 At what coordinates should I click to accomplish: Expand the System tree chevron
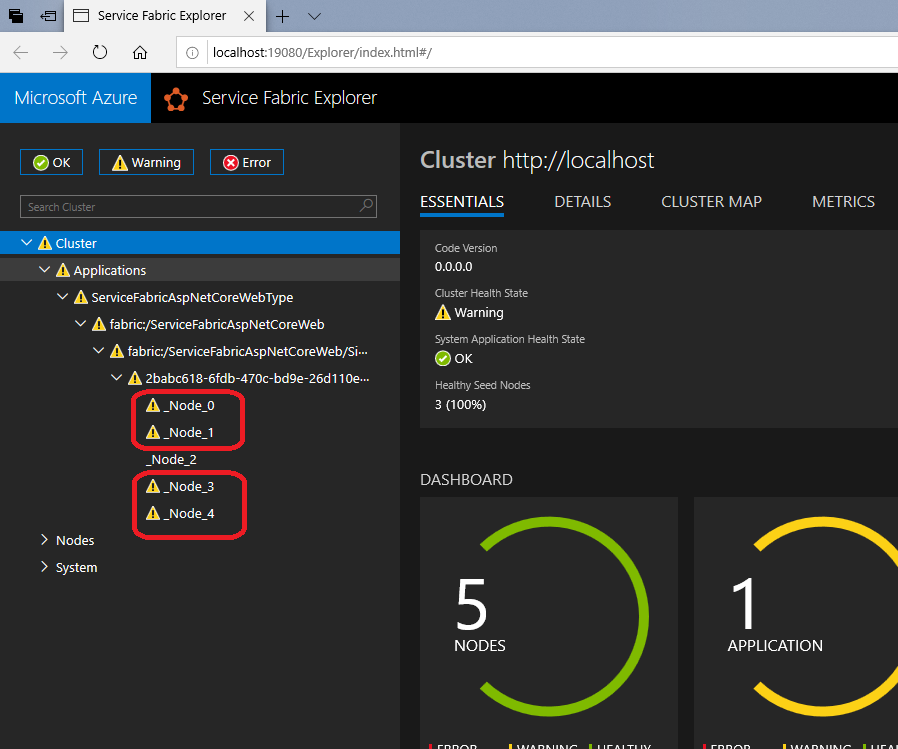(x=44, y=566)
